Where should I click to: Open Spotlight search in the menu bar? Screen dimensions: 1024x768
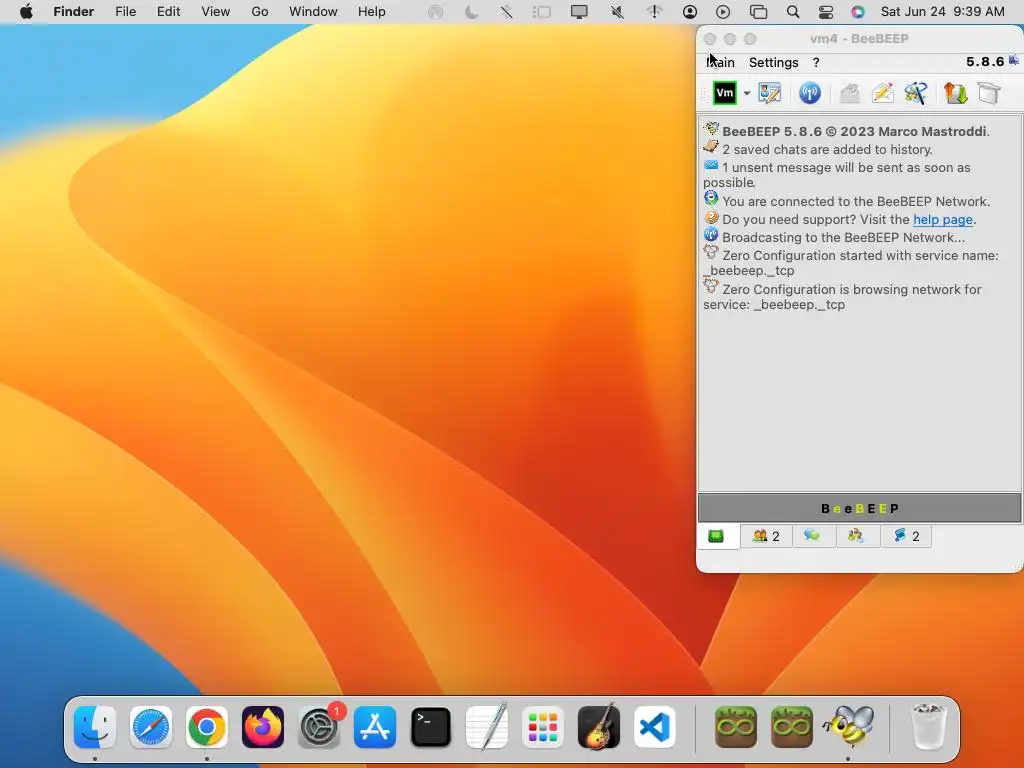pos(792,12)
